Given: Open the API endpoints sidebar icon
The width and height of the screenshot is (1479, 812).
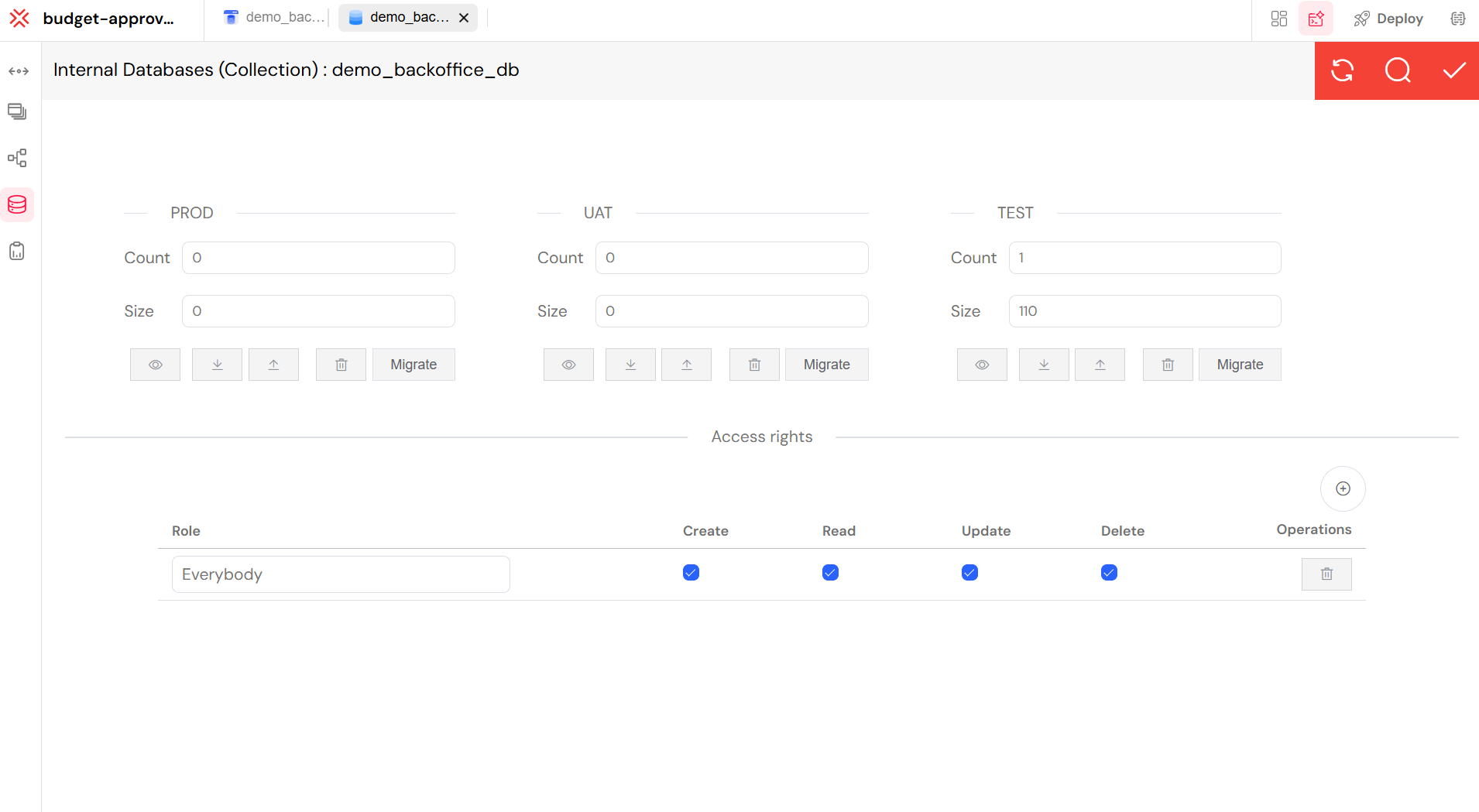Looking at the screenshot, I should (19, 71).
